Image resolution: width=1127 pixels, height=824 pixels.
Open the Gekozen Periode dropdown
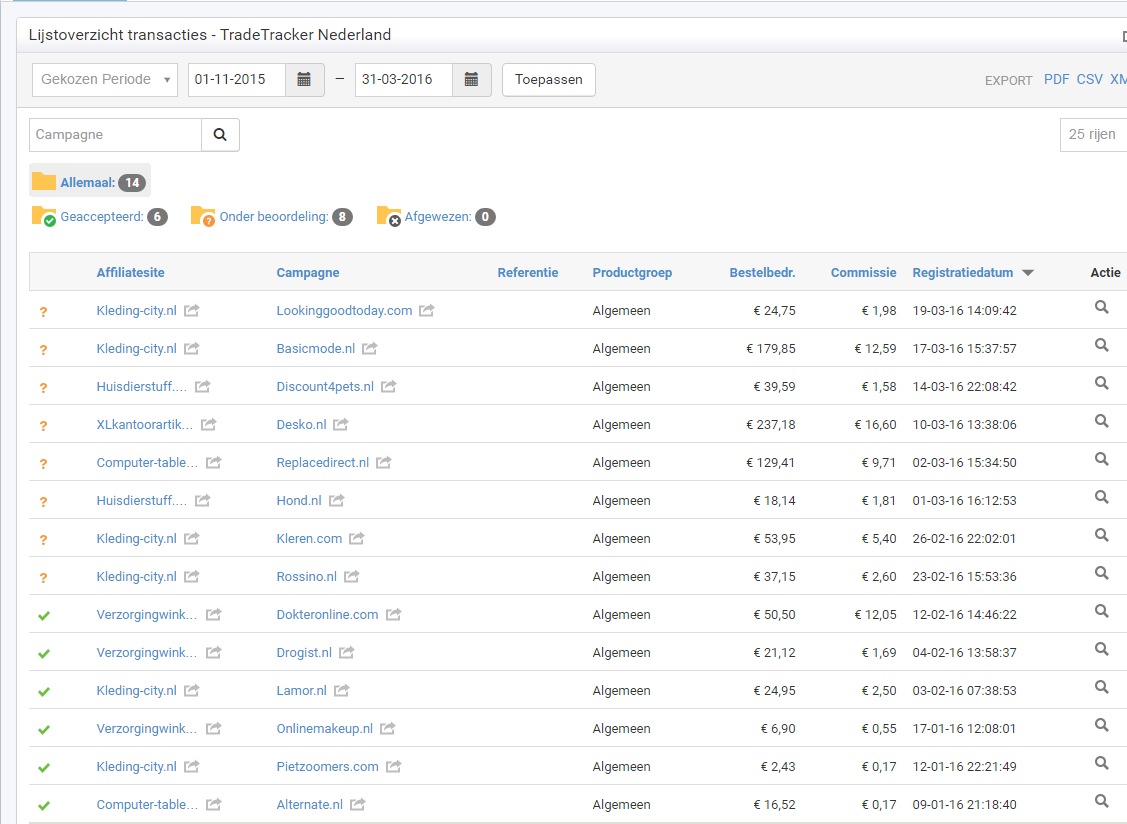pos(105,80)
